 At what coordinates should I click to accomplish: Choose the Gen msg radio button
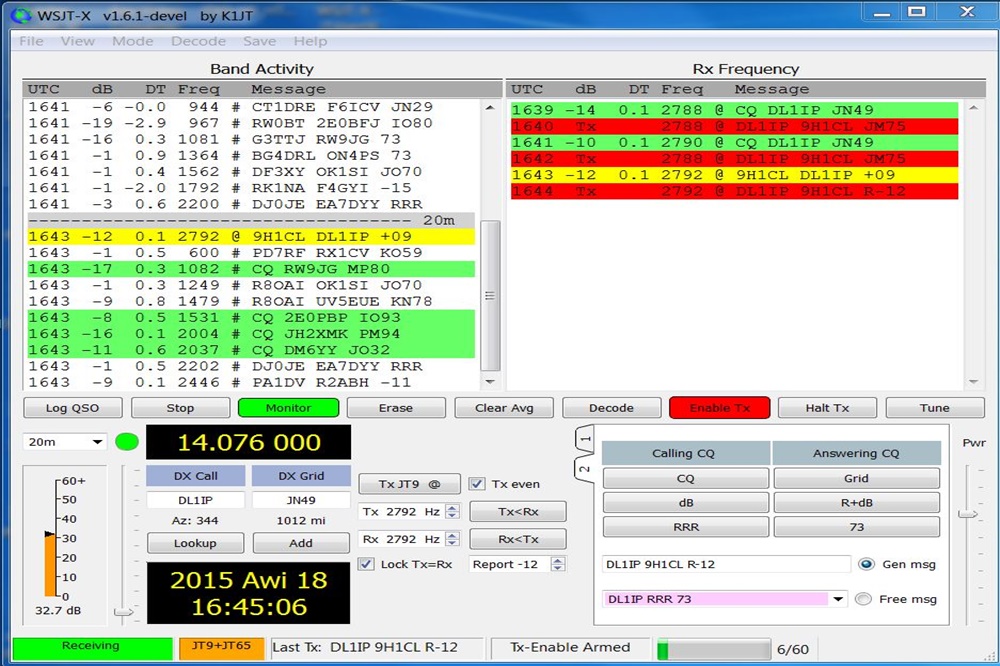tap(866, 564)
